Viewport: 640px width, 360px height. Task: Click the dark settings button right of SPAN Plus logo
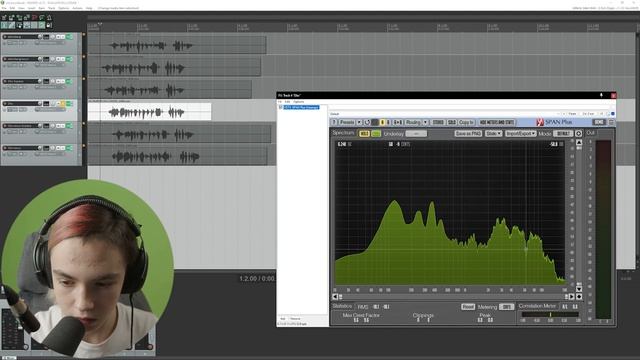point(598,122)
